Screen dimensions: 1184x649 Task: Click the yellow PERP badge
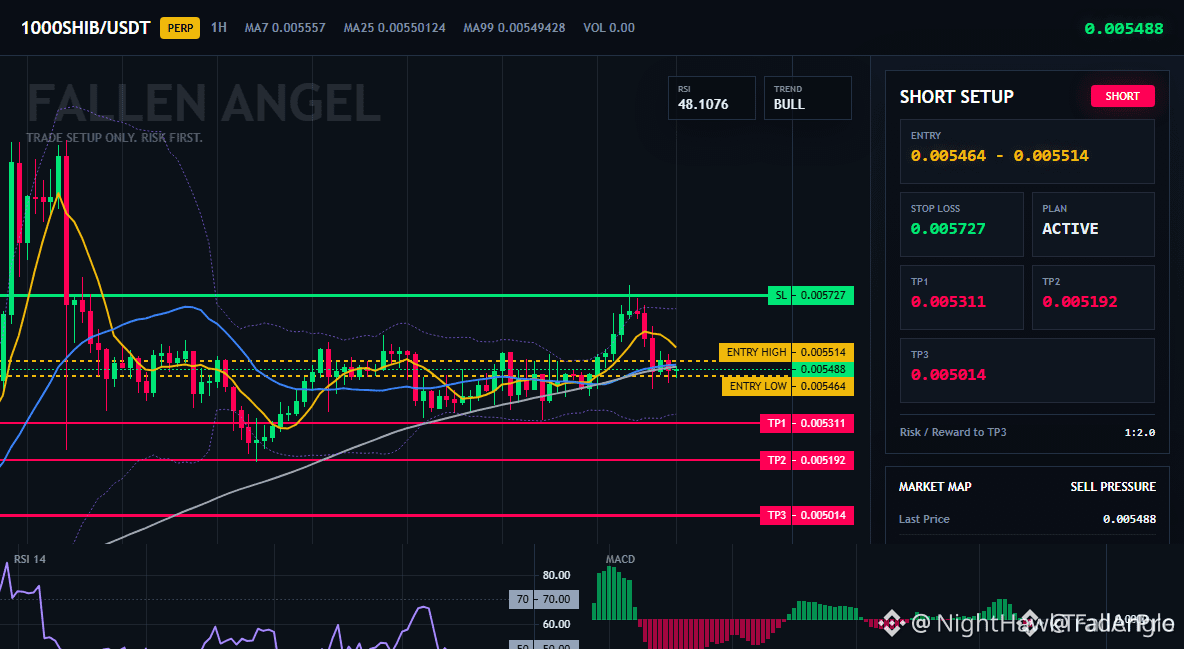click(180, 28)
